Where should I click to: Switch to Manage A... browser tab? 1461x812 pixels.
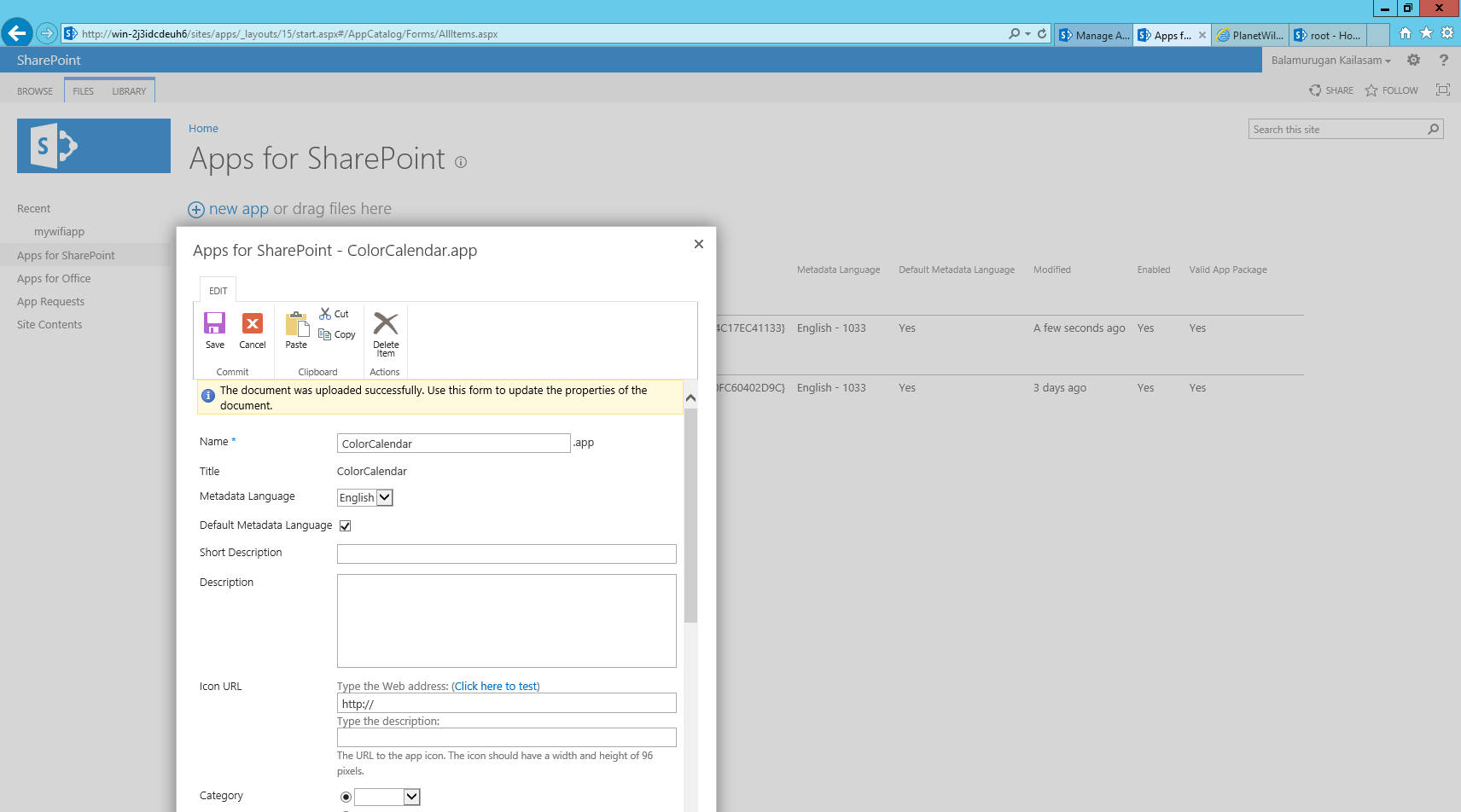(1094, 35)
